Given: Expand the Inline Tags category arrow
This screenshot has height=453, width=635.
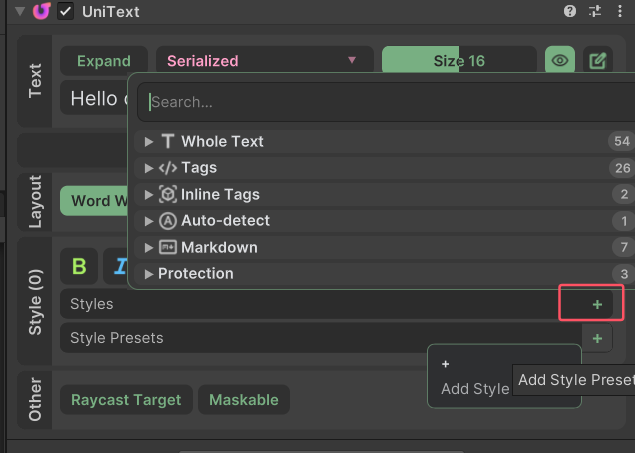Looking at the screenshot, I should [x=149, y=195].
